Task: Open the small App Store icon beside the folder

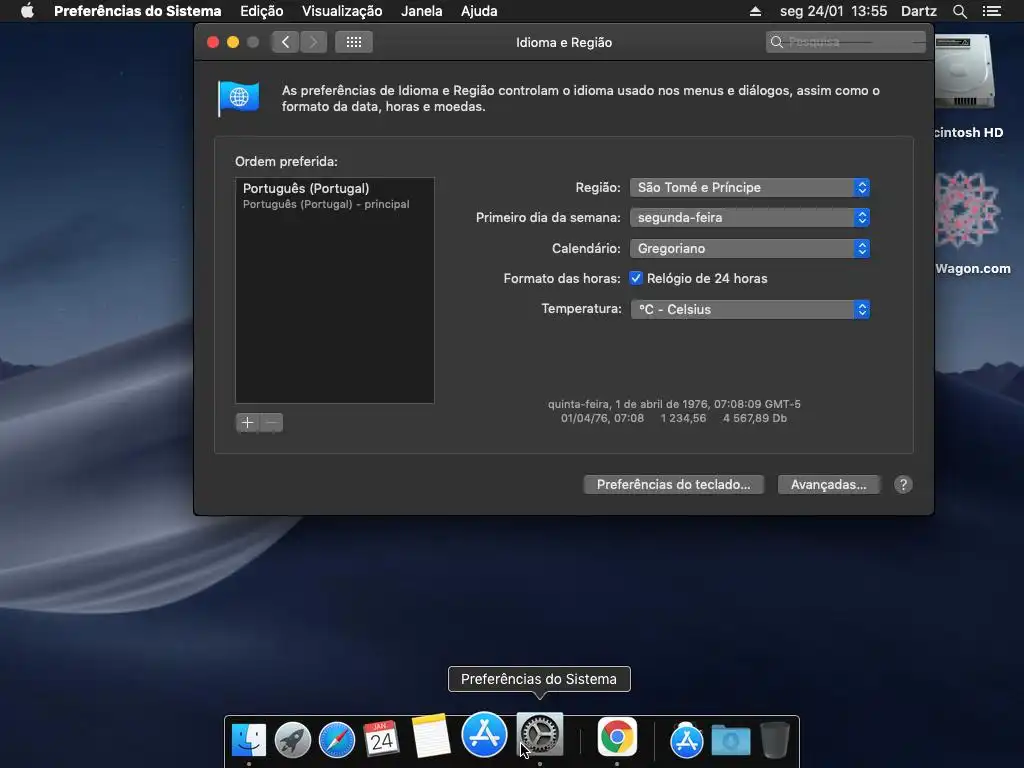Action: pos(686,741)
